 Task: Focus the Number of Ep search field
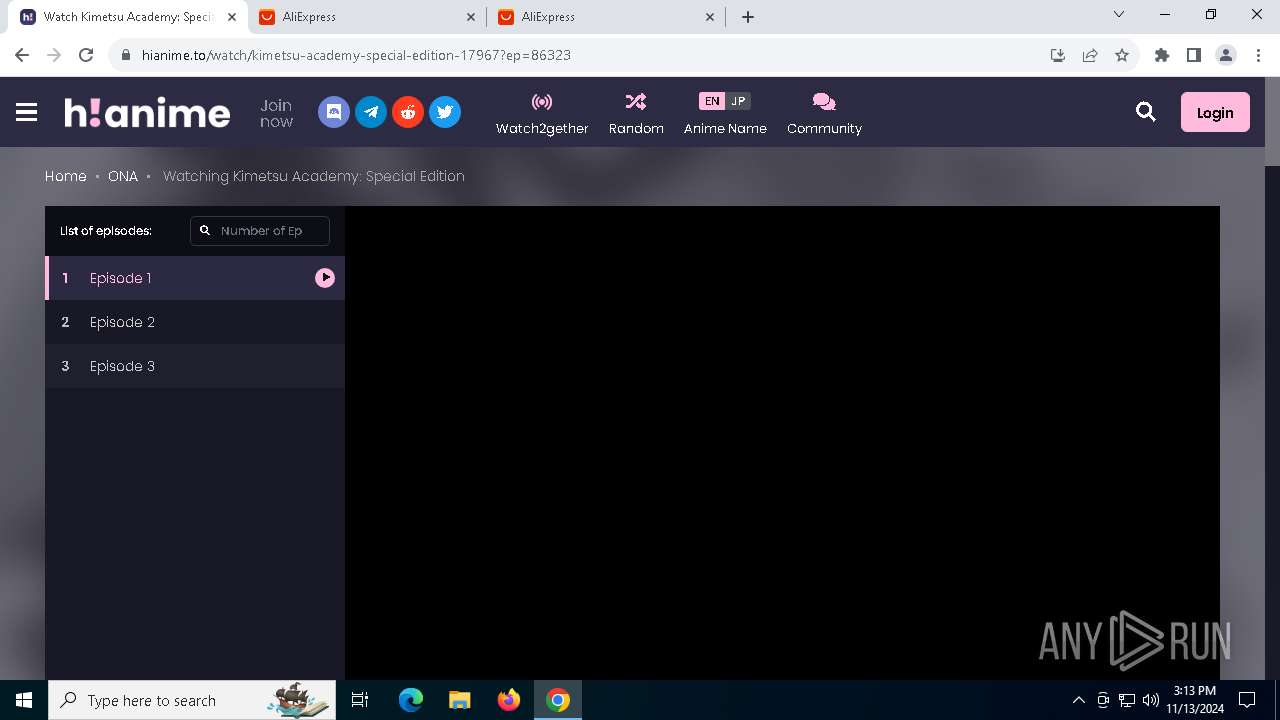[x=260, y=230]
